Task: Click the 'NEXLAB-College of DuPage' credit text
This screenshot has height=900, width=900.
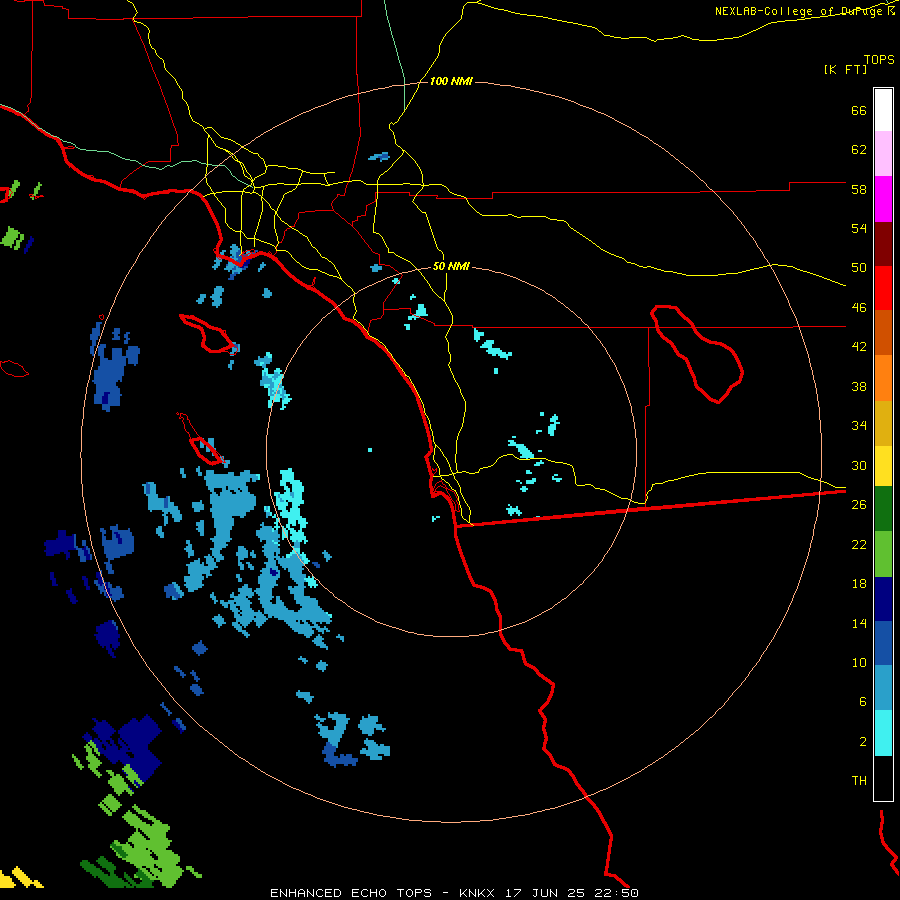Action: (x=799, y=11)
